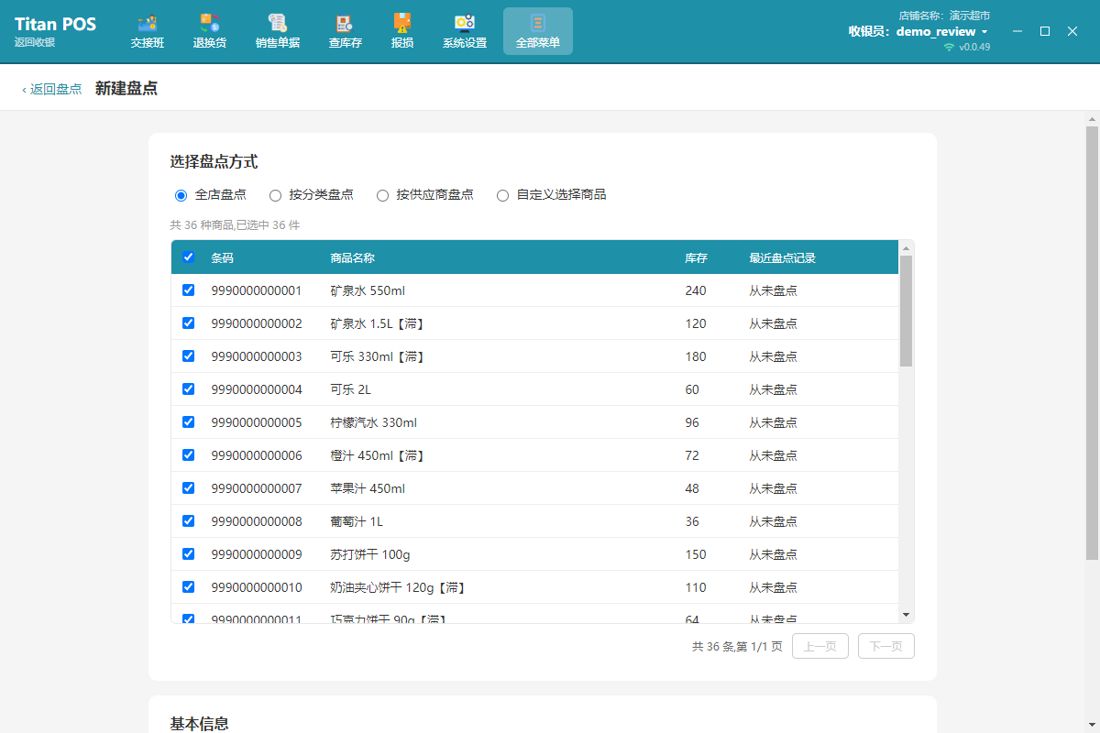Screen dimensions: 1100x733
Task: Go back via 返回盘点 link
Action: tap(52, 89)
